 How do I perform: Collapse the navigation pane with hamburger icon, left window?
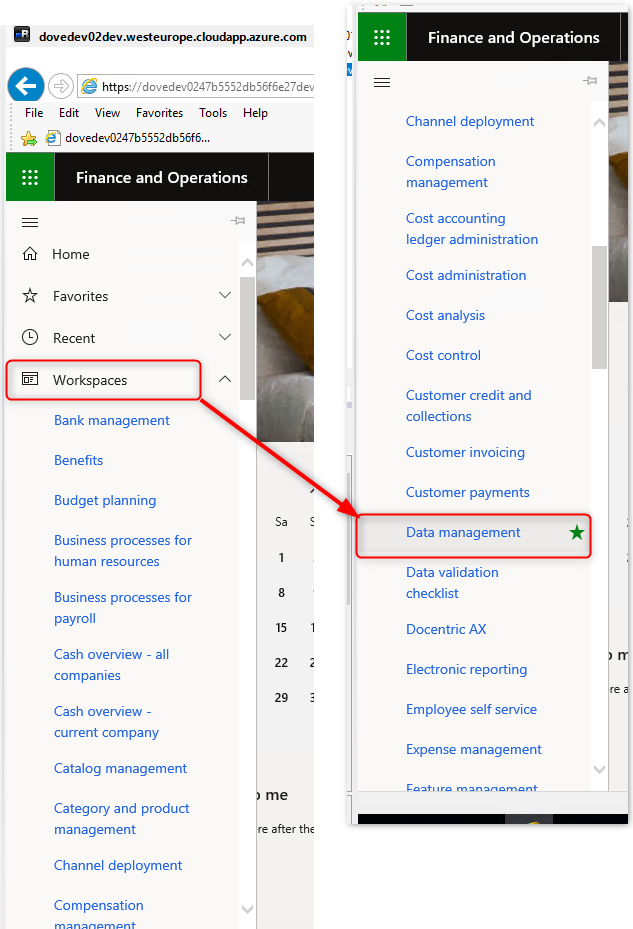(30, 223)
